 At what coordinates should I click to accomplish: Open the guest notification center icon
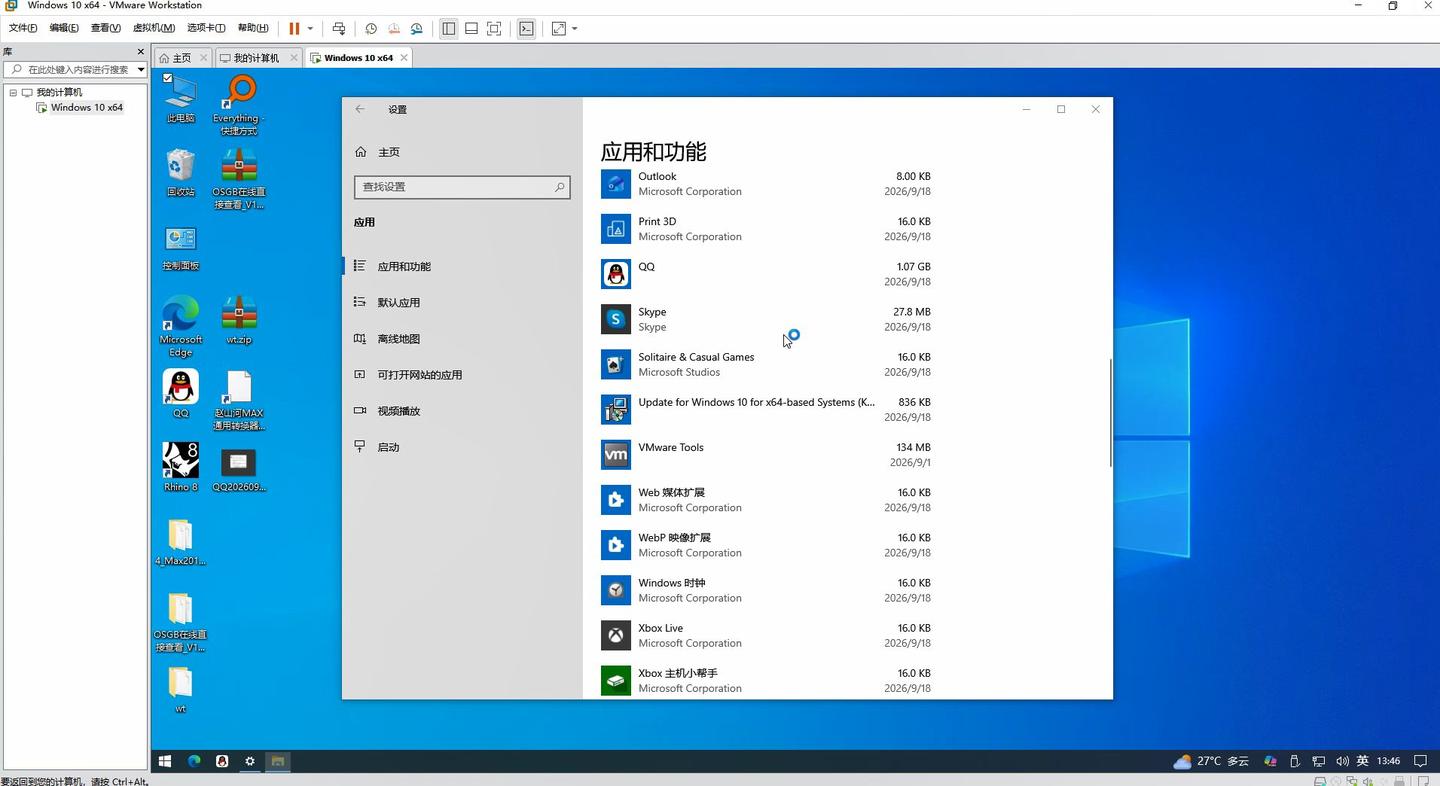tap(1420, 761)
